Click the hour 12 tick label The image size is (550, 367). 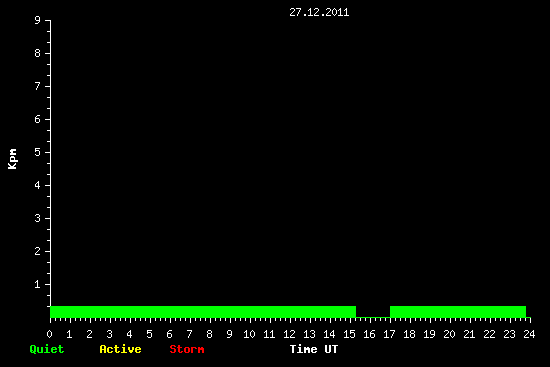point(289,334)
